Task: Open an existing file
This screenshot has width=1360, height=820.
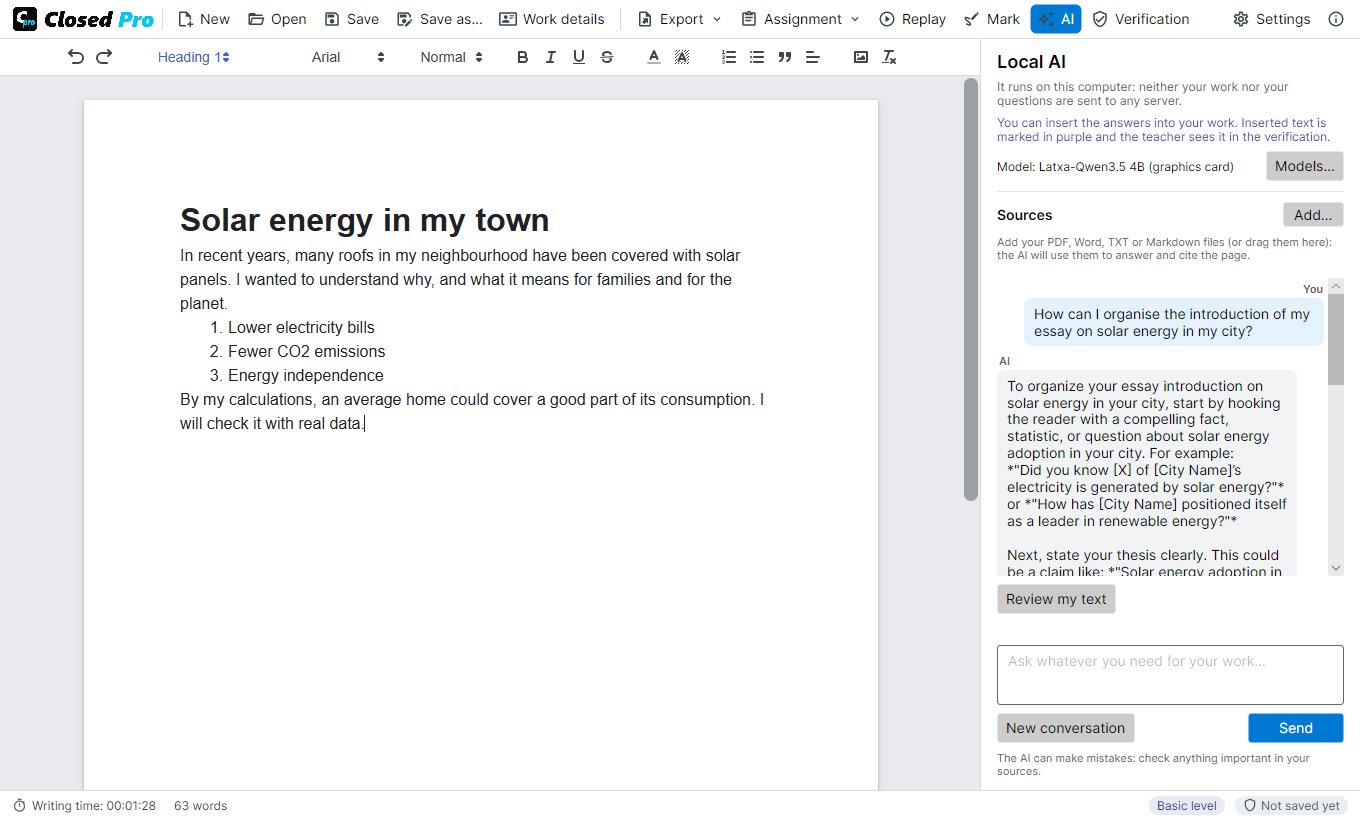Action: coord(277,19)
